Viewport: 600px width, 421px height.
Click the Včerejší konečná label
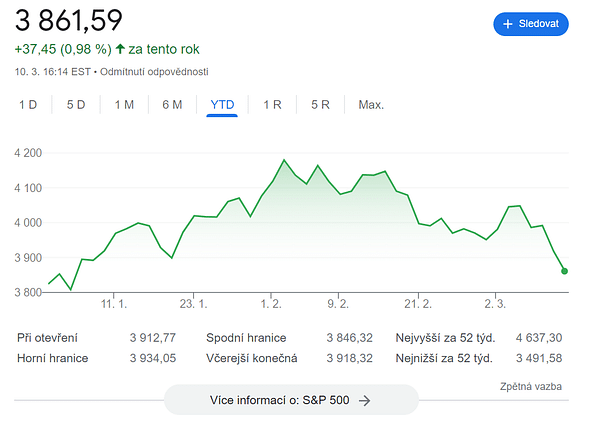tap(251, 358)
